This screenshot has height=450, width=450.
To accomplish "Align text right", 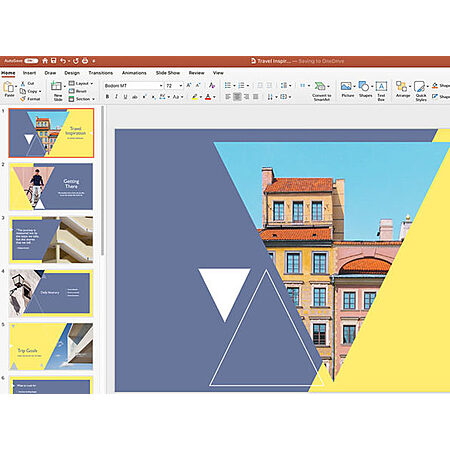I will (x=246, y=97).
